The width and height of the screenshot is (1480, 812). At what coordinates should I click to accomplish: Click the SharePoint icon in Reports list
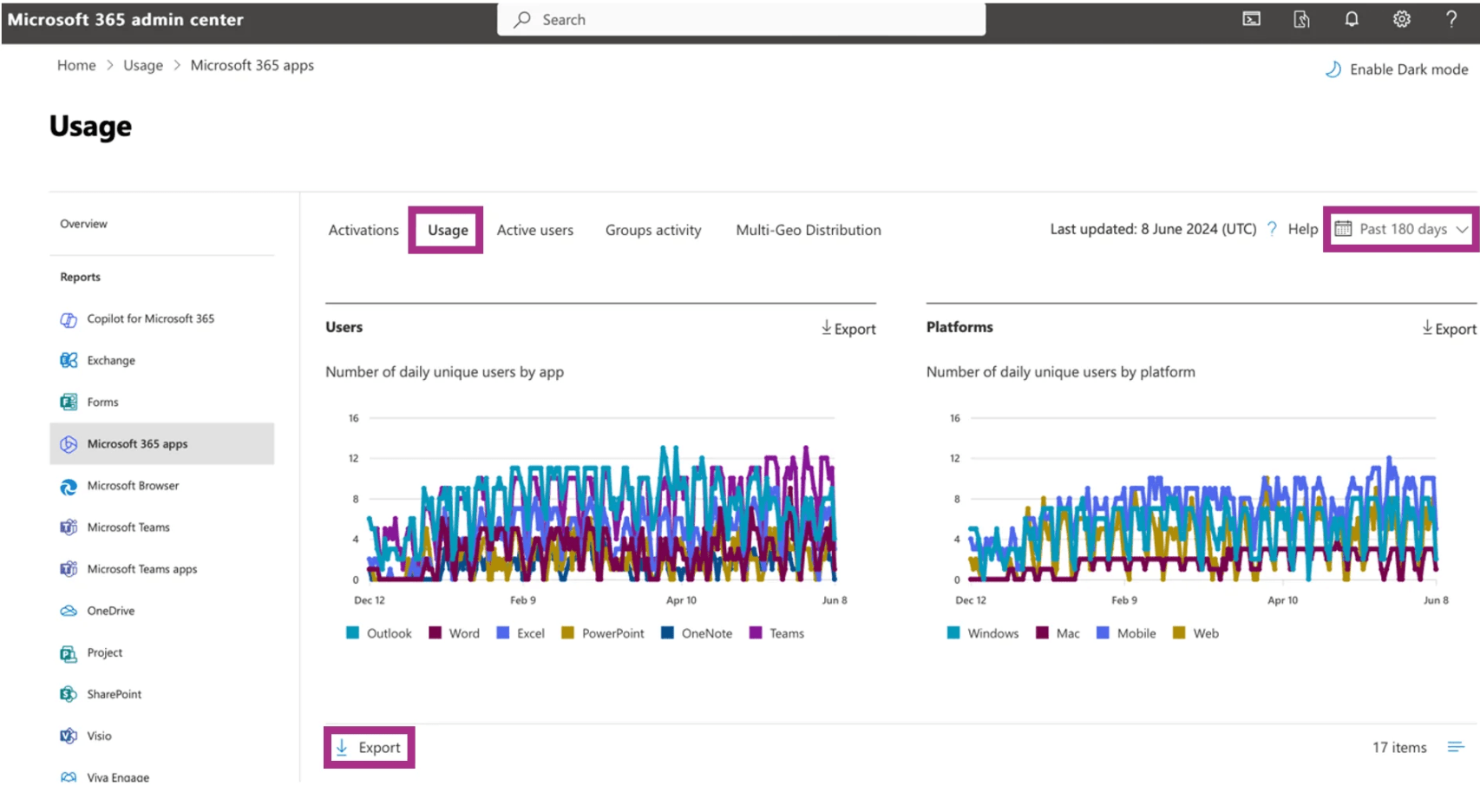tap(69, 695)
